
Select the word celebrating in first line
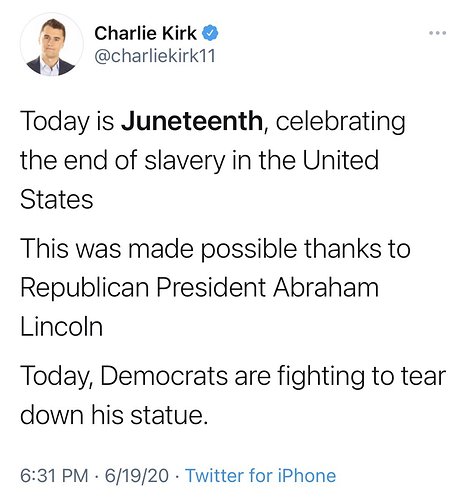click(340, 121)
